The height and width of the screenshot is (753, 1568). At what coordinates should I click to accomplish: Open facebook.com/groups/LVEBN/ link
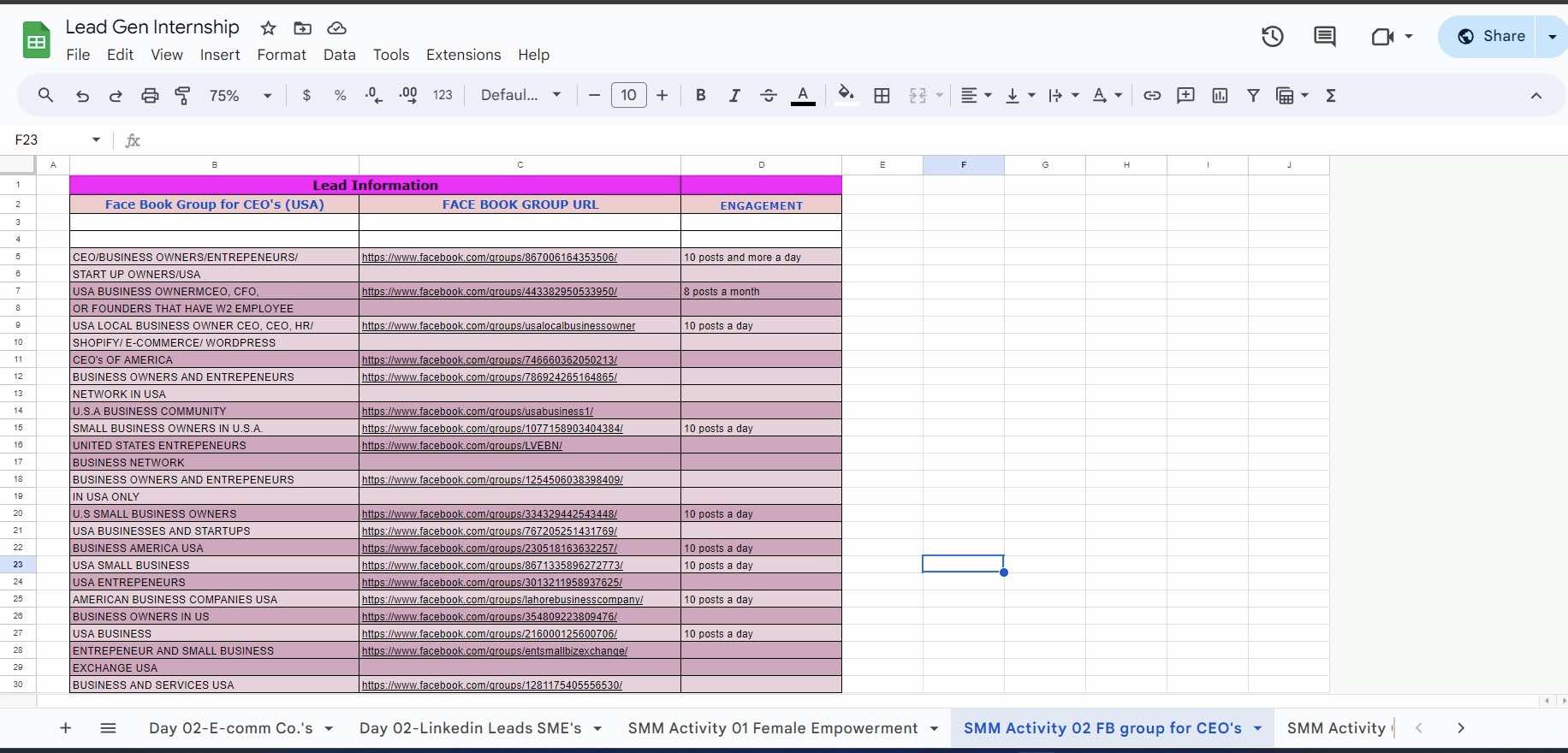pyautogui.click(x=462, y=446)
